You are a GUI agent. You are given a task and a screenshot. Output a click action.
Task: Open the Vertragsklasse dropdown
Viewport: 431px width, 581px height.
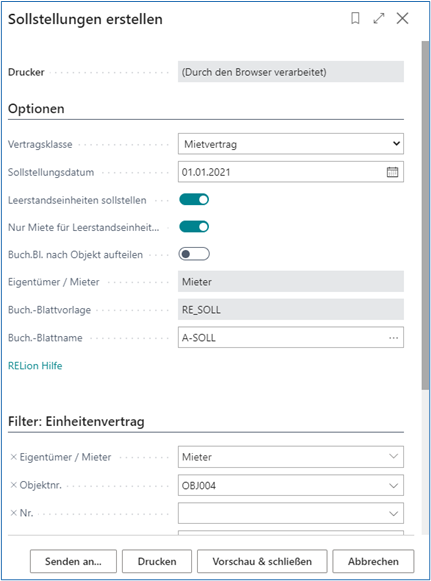tap(291, 144)
